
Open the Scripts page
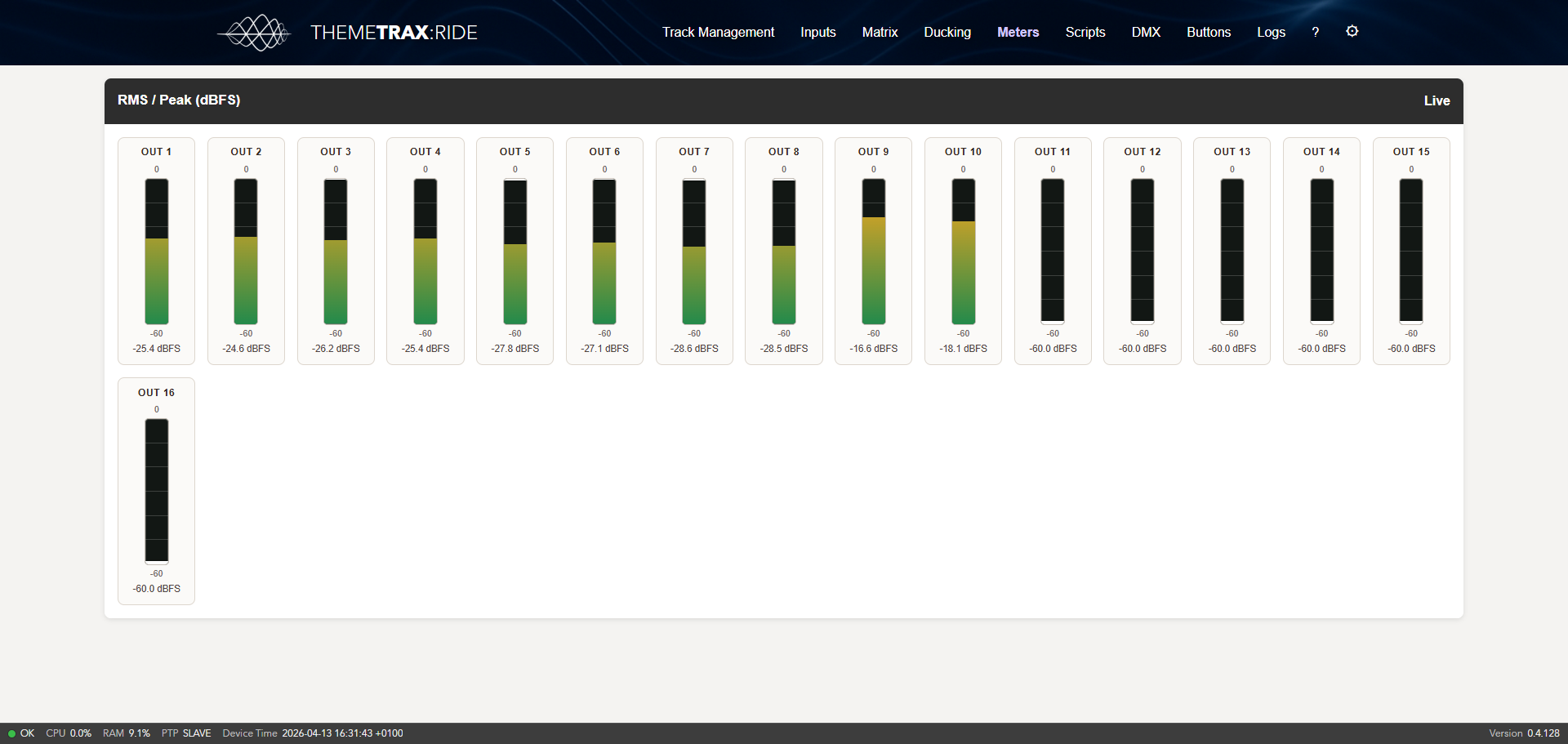(x=1085, y=32)
